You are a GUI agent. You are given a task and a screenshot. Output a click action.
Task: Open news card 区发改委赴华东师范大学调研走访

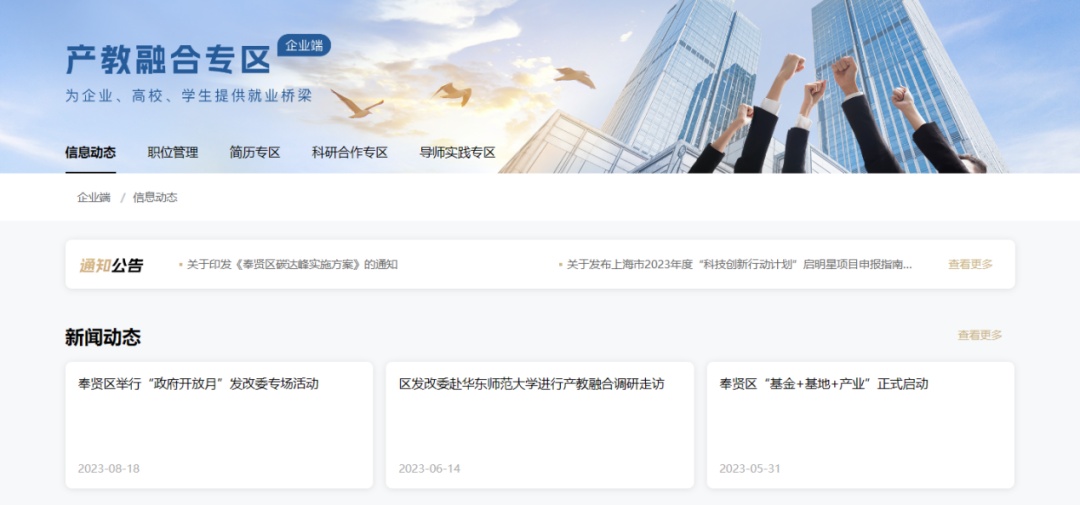click(539, 425)
